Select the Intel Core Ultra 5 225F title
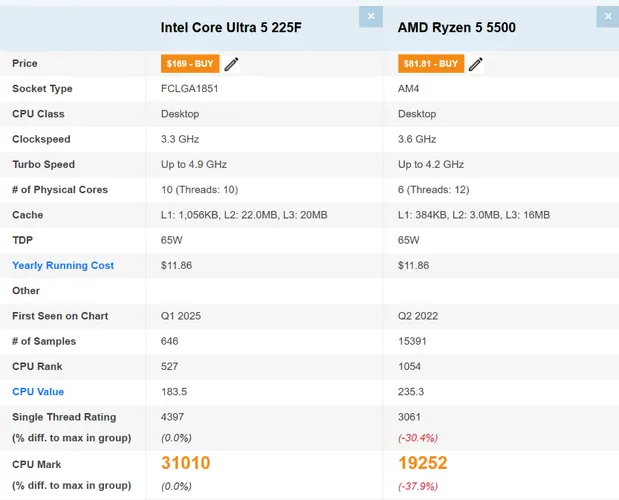This screenshot has height=500, width=619. (x=231, y=27)
